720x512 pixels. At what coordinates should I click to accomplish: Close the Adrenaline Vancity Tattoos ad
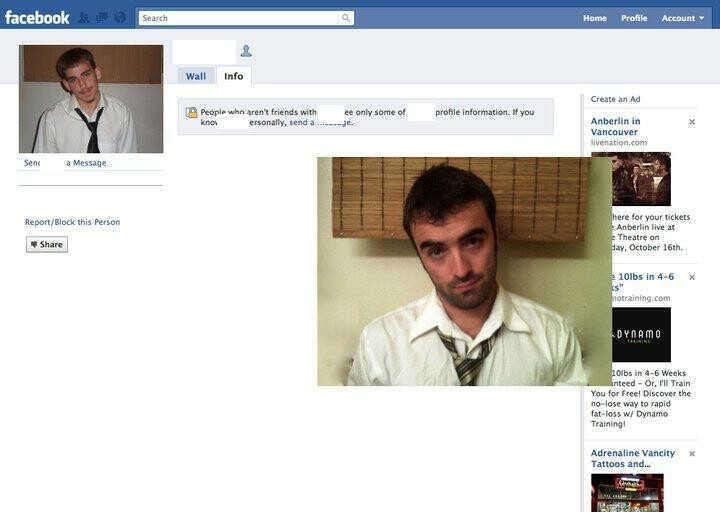click(x=692, y=454)
